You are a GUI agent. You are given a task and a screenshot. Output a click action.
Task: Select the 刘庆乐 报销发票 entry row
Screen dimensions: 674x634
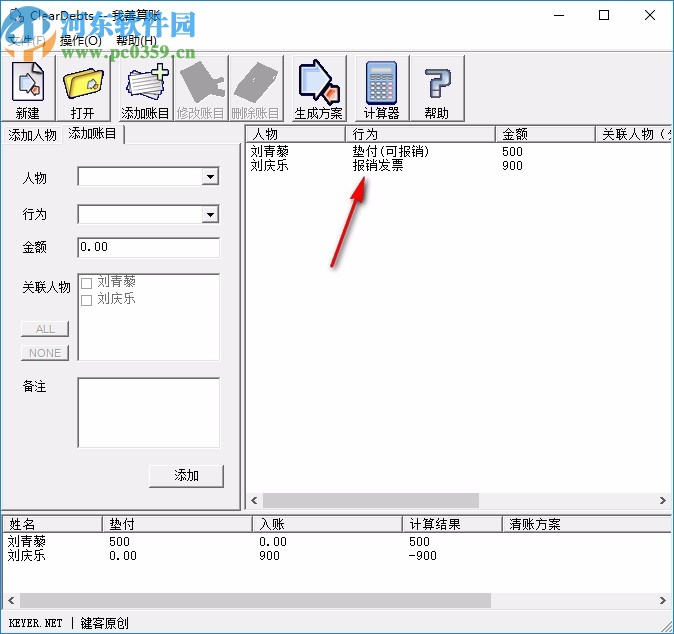pyautogui.click(x=458, y=165)
